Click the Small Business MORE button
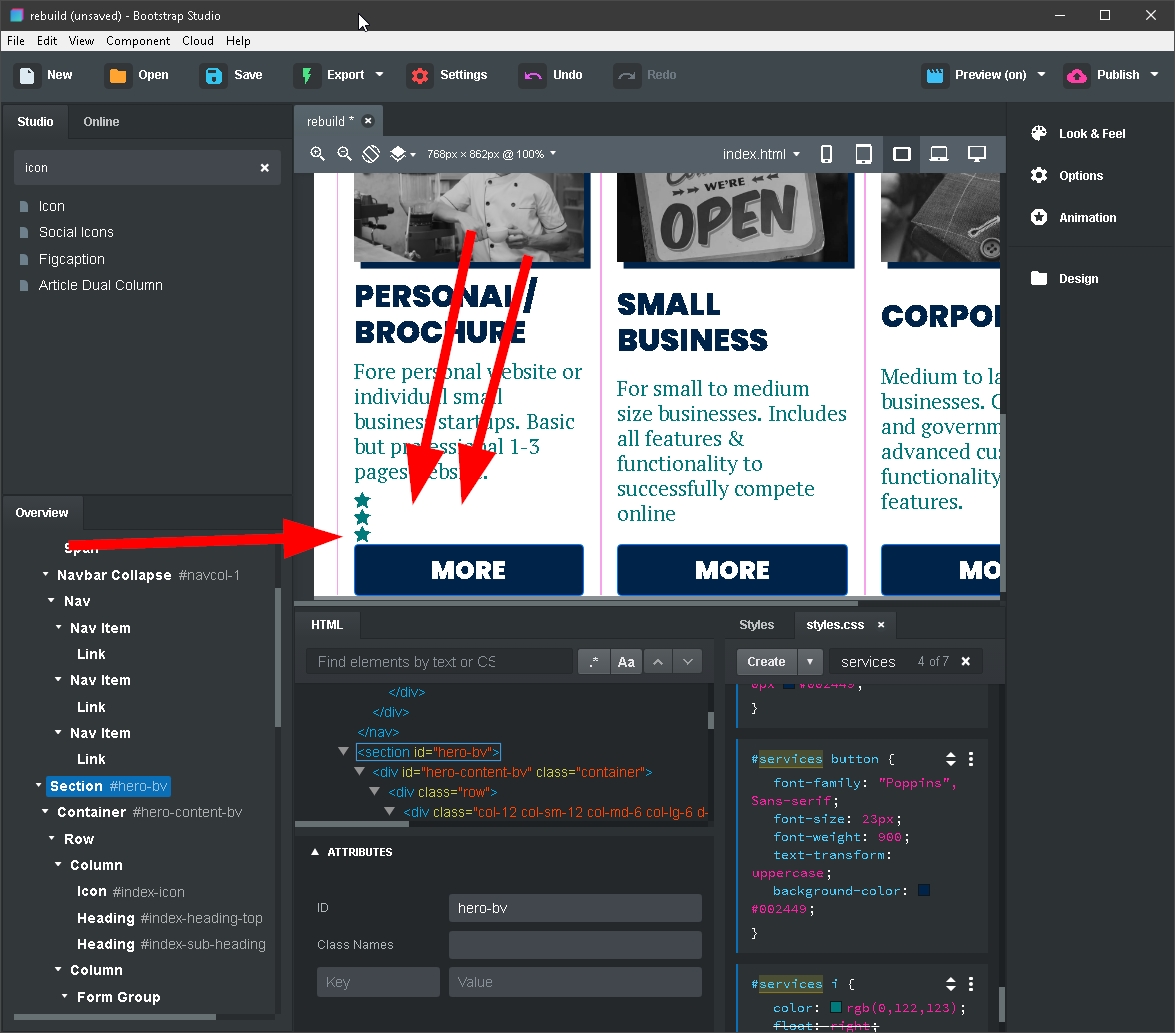Image resolution: width=1175 pixels, height=1033 pixels. pos(732,570)
